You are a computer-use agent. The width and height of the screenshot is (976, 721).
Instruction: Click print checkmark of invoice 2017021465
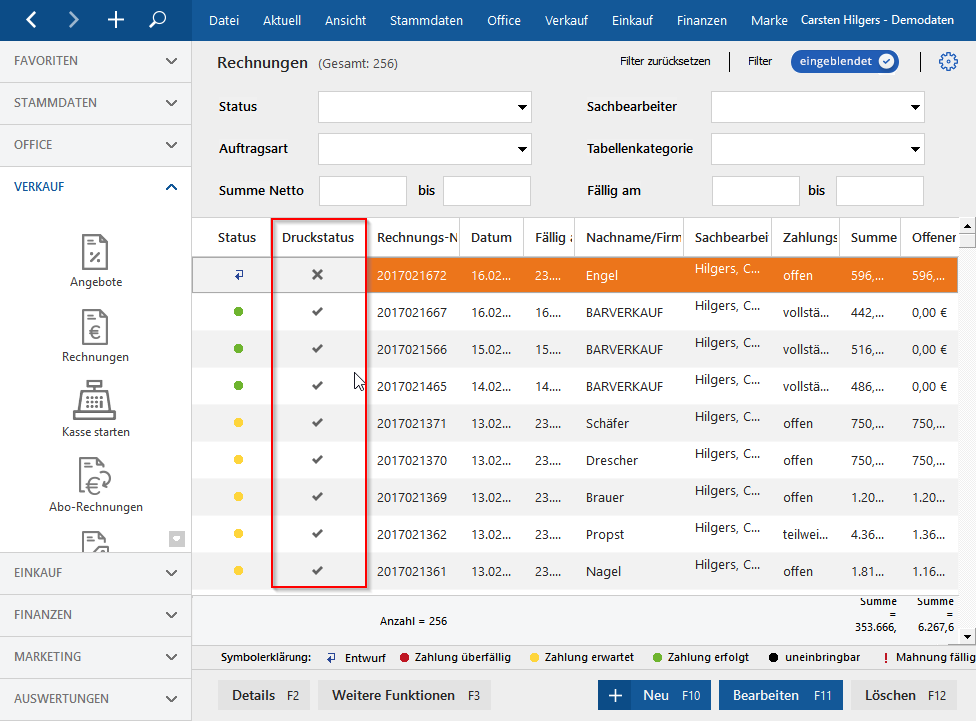tap(317, 386)
